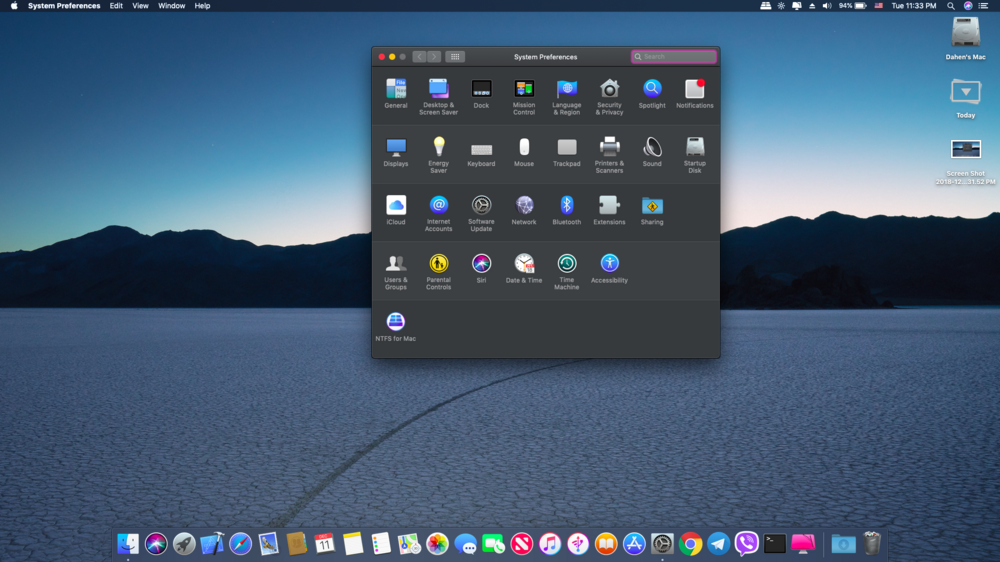Viewport: 1000px width, 562px height.
Task: Open the Window menu in menu bar
Action: (171, 6)
